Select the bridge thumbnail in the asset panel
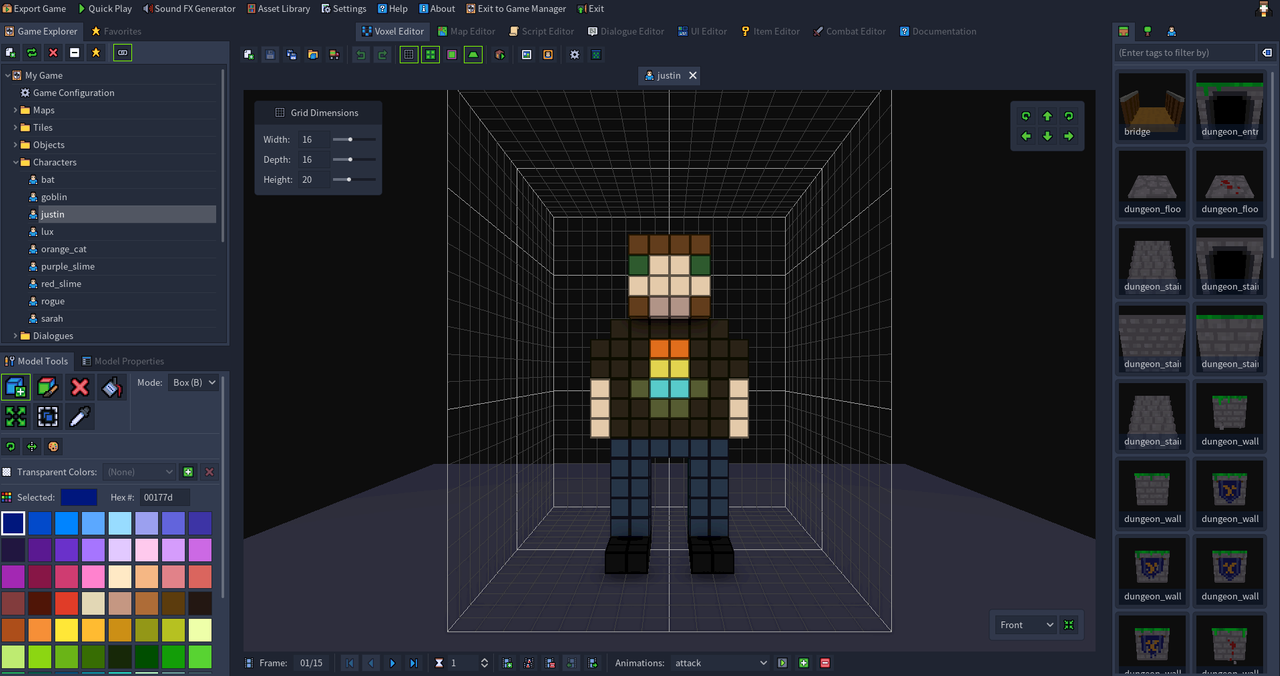Image resolution: width=1280 pixels, height=676 pixels. [x=1152, y=106]
